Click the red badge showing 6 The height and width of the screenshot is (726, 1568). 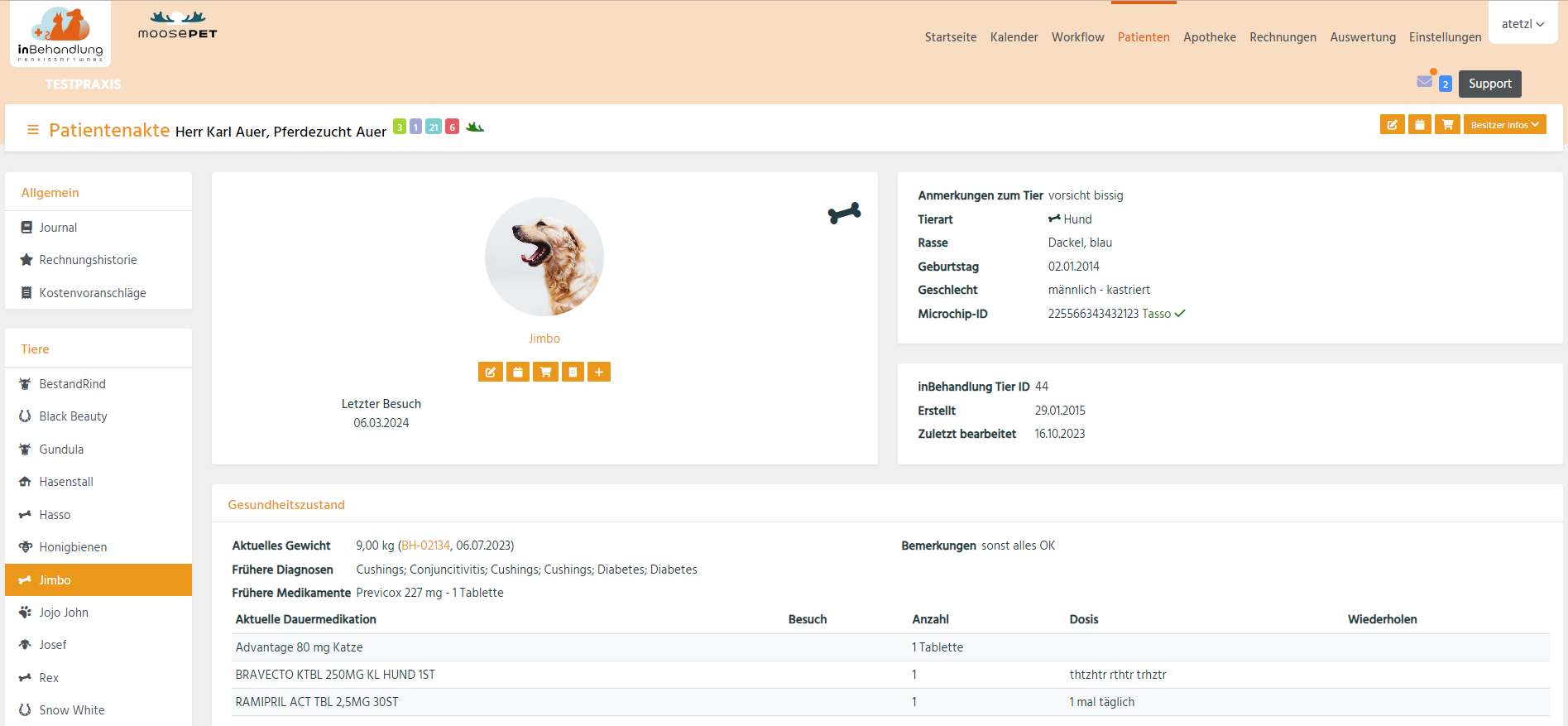[x=453, y=127]
